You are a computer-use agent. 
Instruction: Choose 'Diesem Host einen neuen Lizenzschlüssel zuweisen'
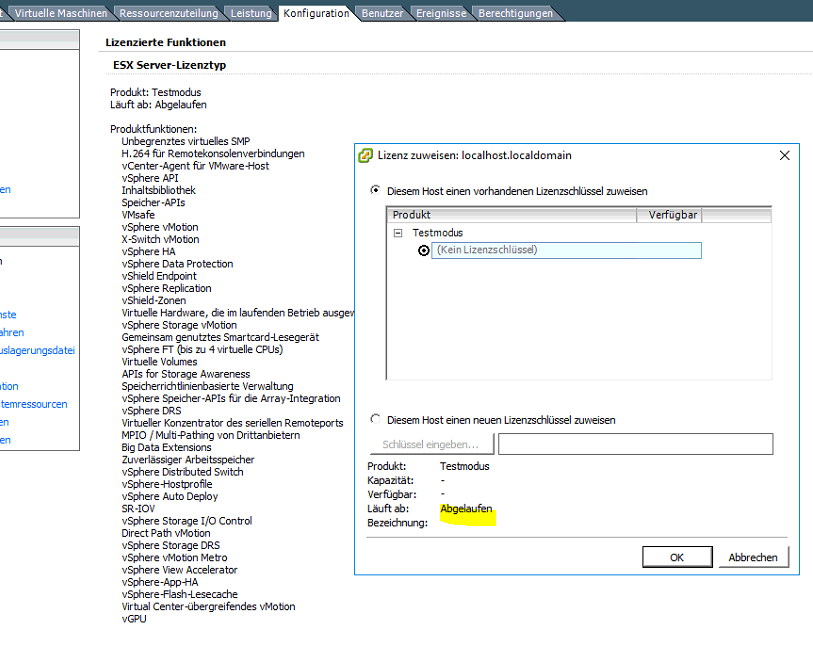(375, 419)
